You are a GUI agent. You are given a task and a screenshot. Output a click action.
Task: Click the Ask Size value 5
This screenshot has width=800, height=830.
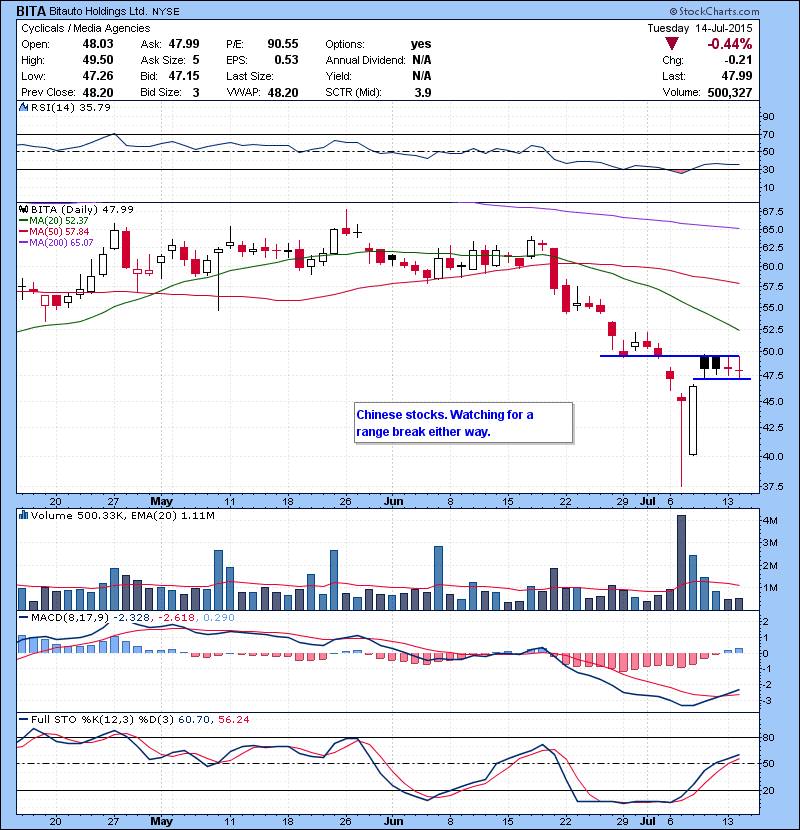[196, 60]
